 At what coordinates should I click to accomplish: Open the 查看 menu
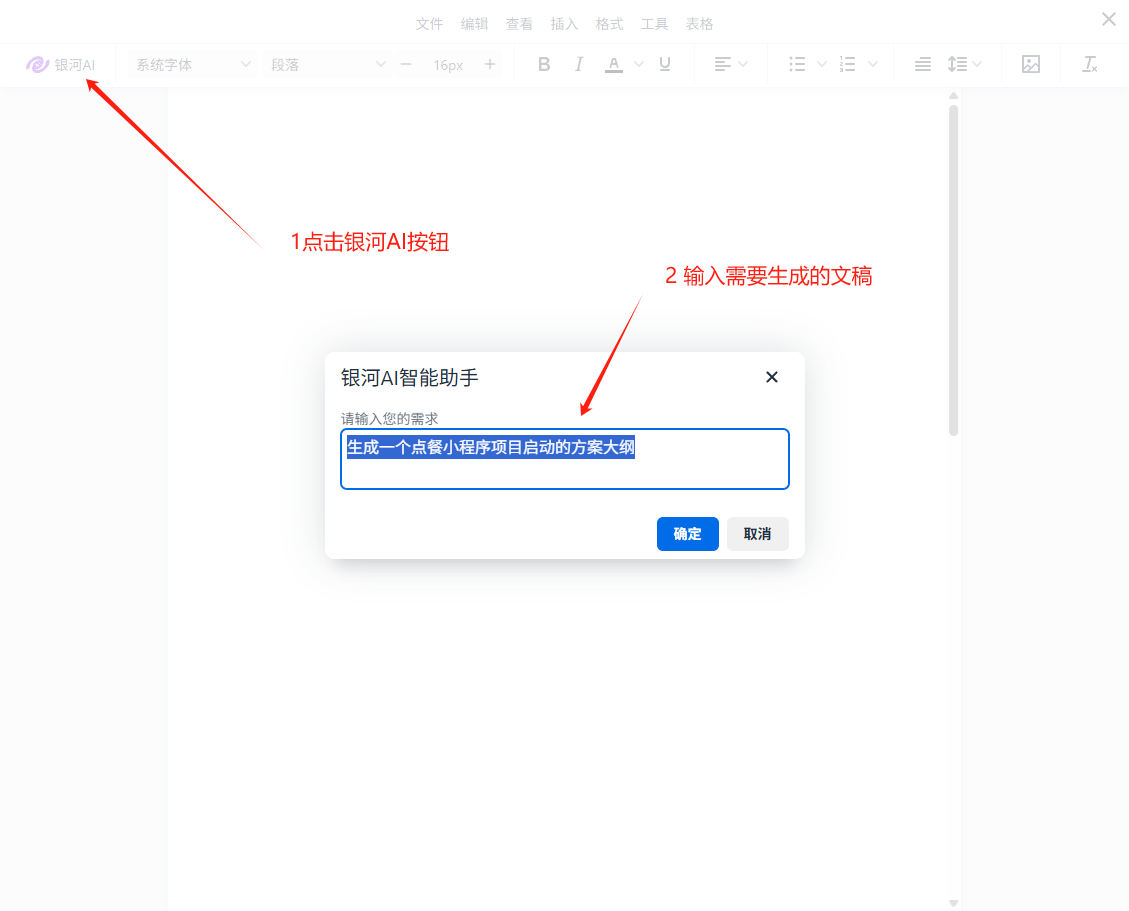pyautogui.click(x=519, y=24)
